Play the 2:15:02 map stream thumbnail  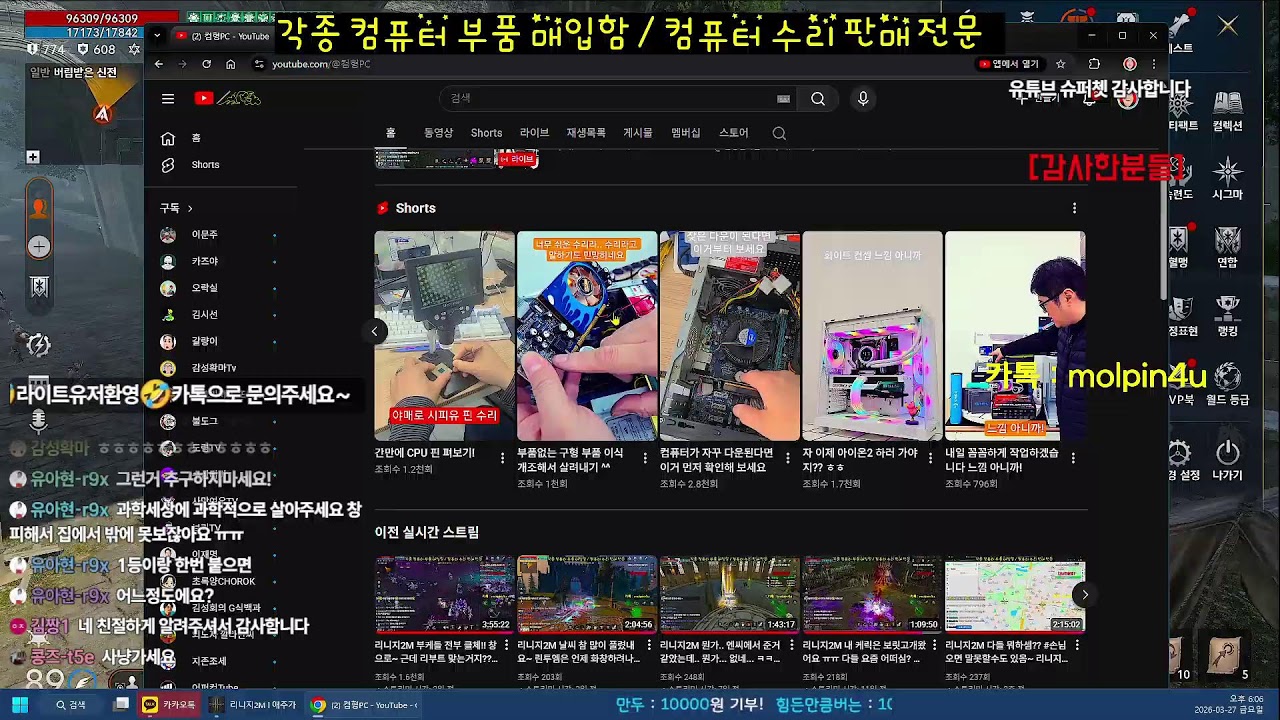tap(1015, 595)
